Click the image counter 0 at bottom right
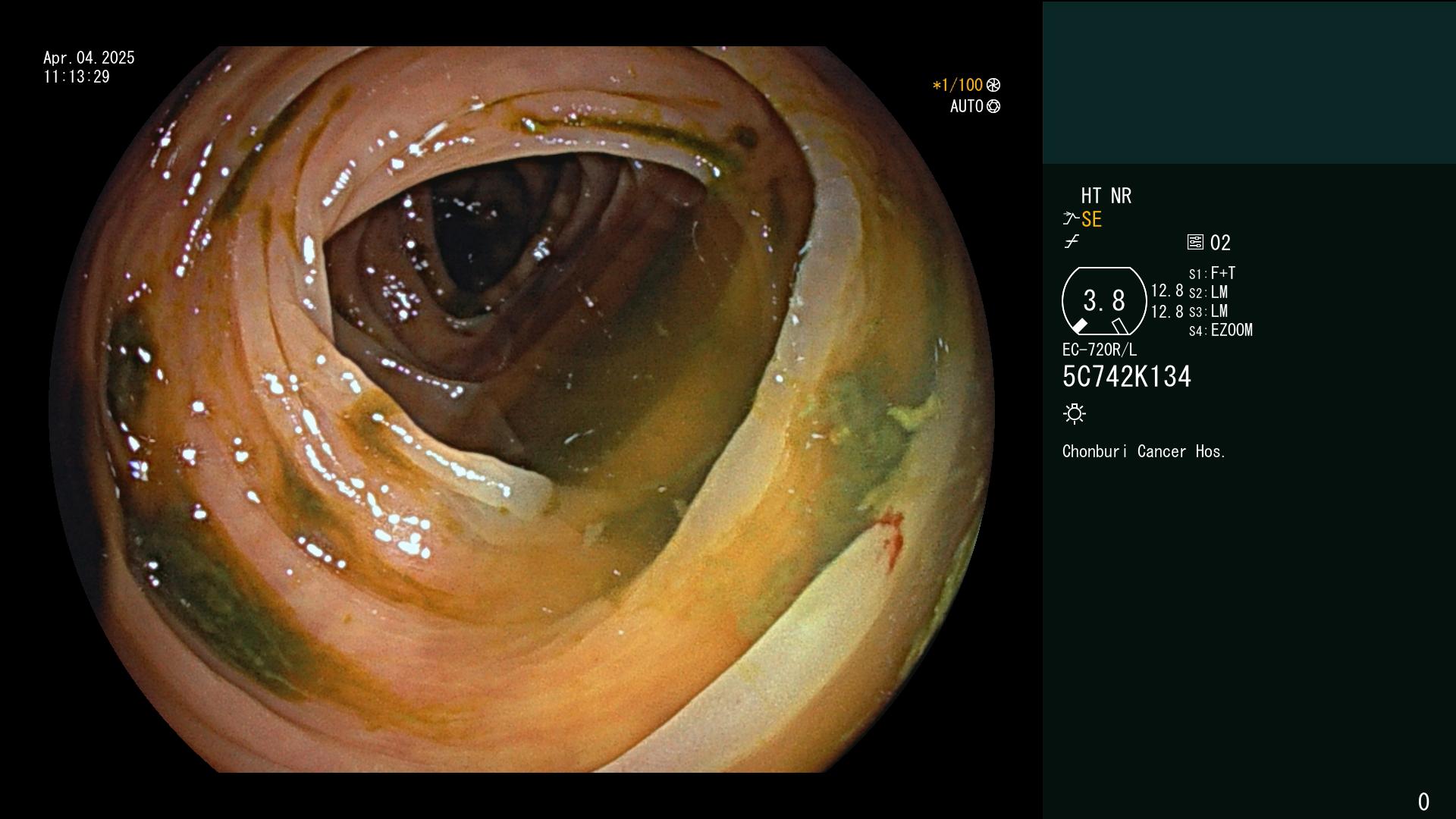This screenshot has width=1456, height=819. [x=1423, y=802]
